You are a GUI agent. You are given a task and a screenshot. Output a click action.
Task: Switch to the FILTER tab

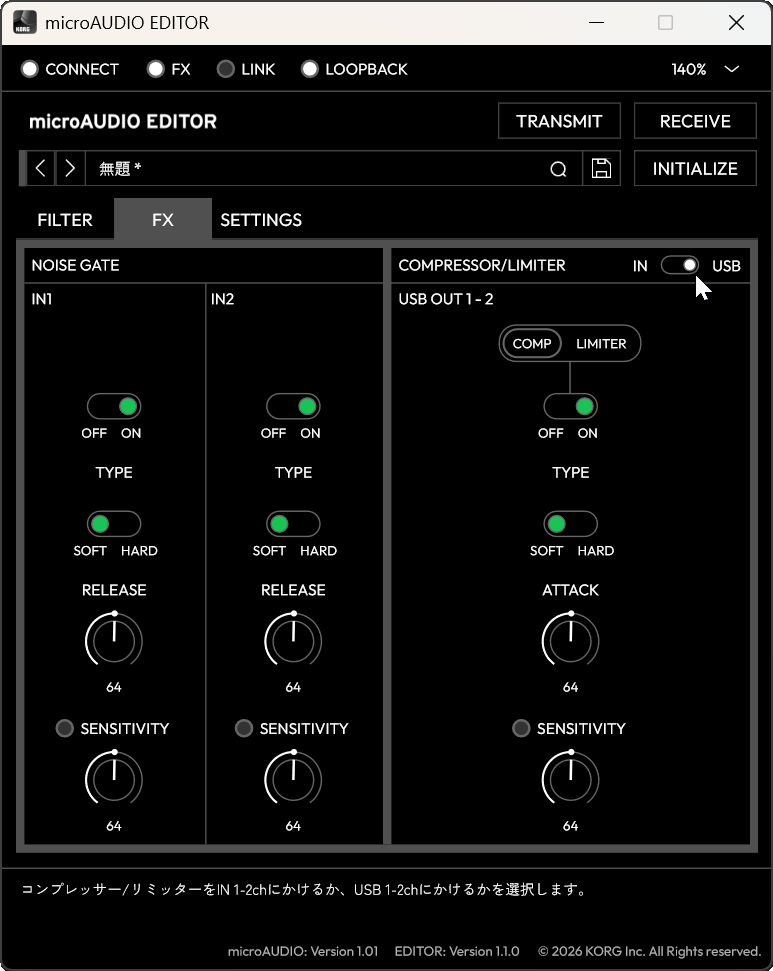pyautogui.click(x=65, y=220)
